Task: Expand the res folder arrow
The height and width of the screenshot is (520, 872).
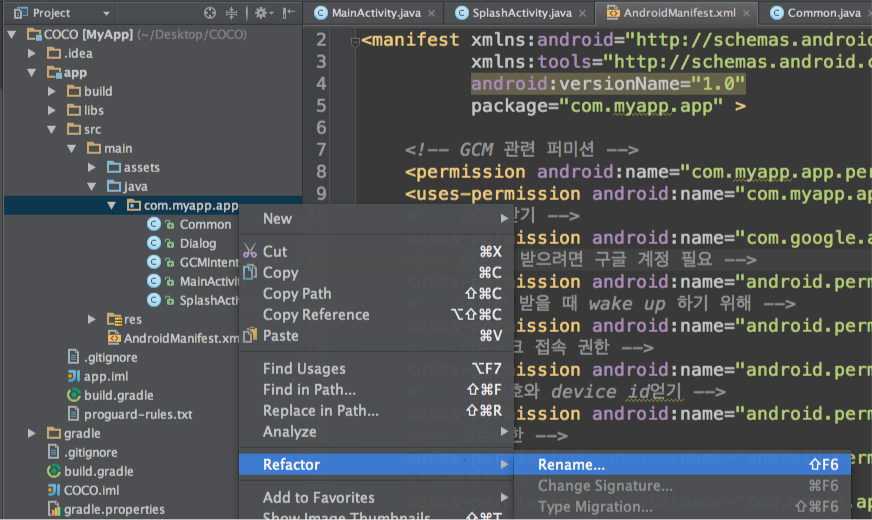Action: pos(91,319)
